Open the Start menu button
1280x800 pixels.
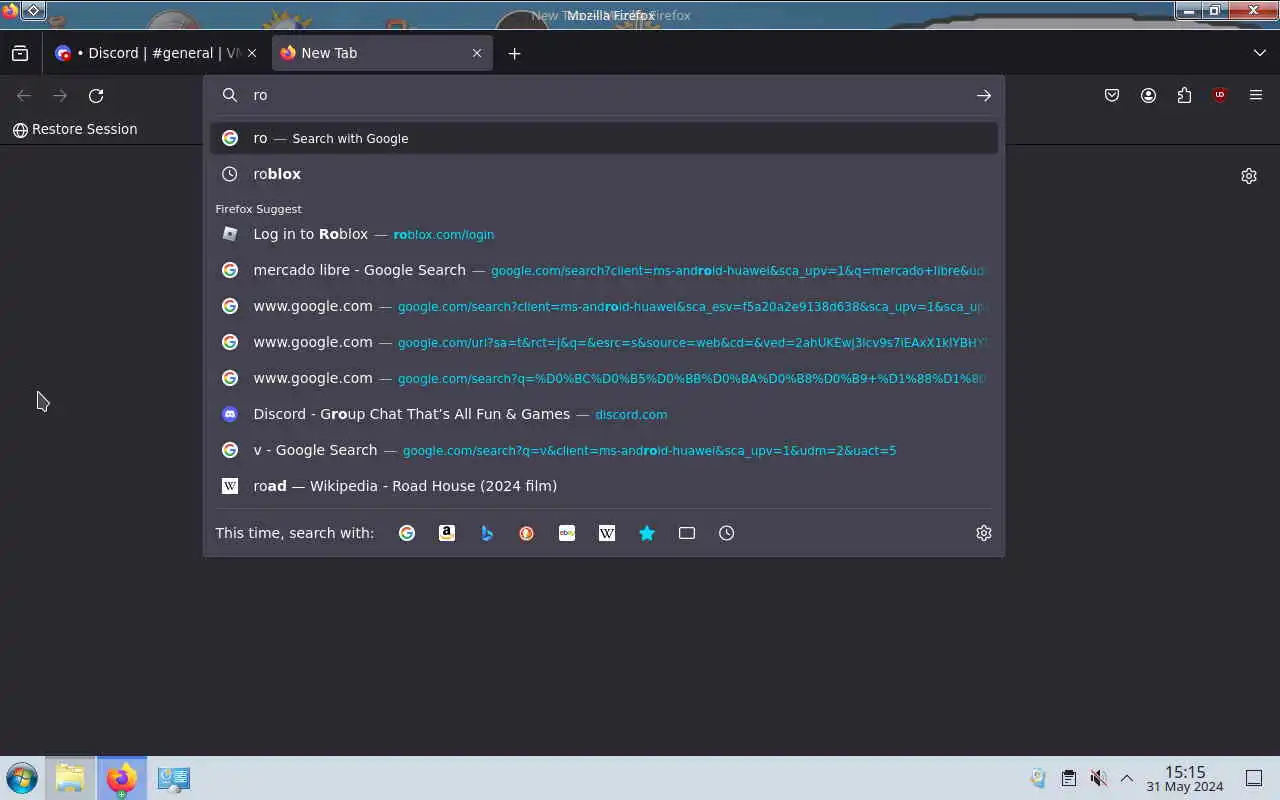pos(22,778)
